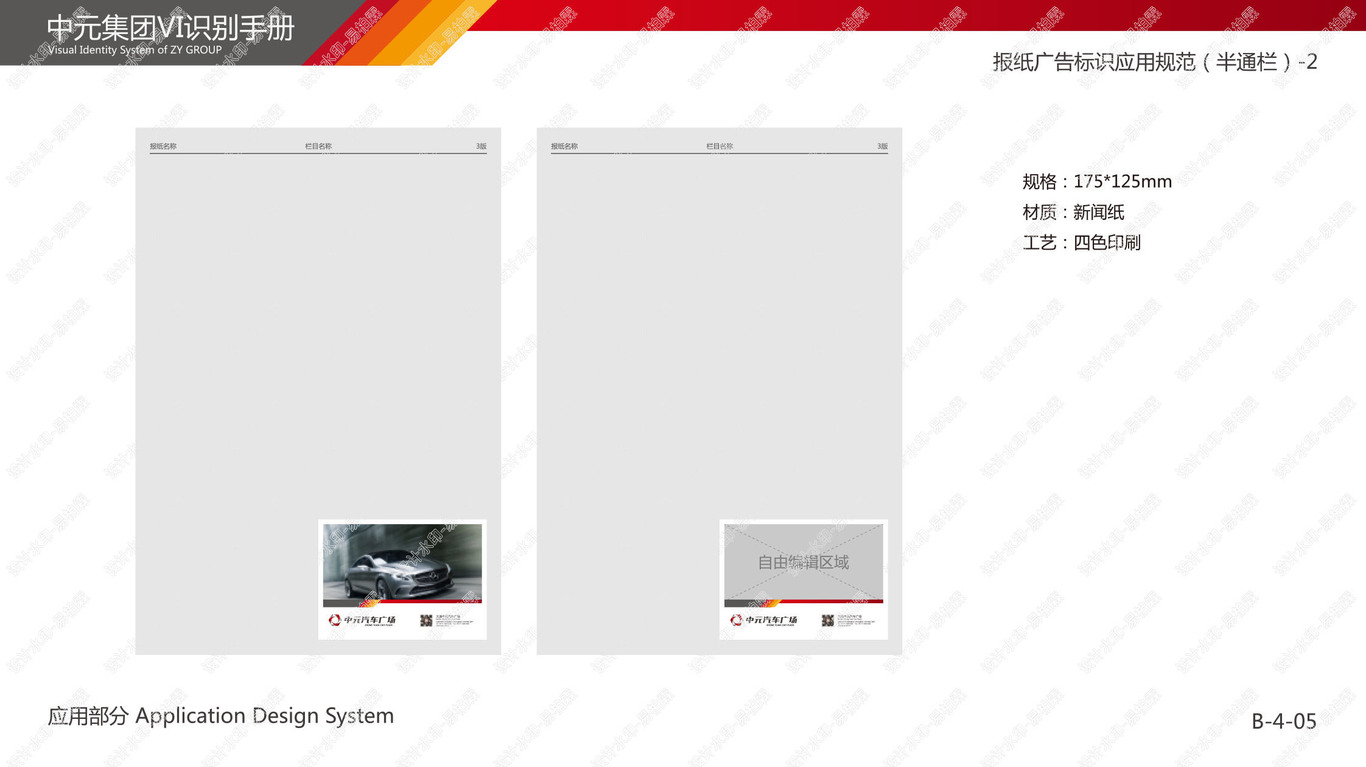1366x767 pixels.
Task: Click 3版 on the right newspaper page
Action: (x=882, y=146)
